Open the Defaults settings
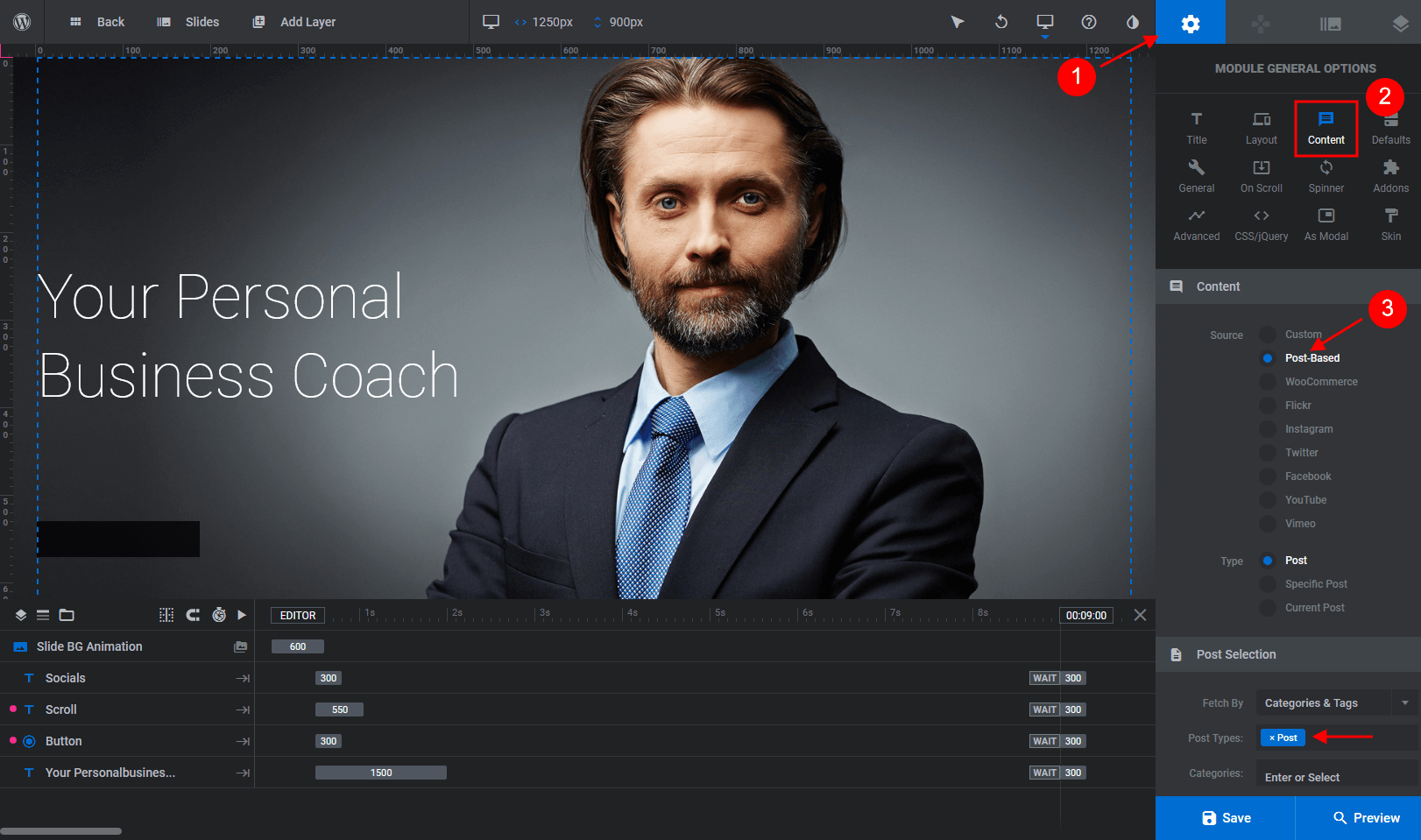The image size is (1421, 840). [x=1391, y=128]
